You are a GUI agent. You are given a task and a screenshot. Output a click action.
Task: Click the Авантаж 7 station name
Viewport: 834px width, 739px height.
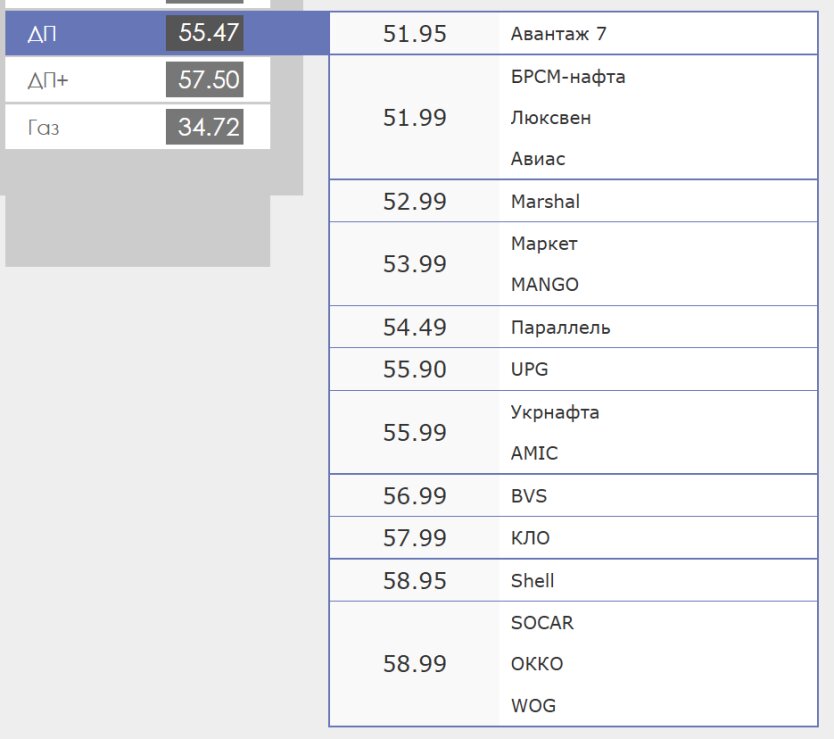[558, 34]
